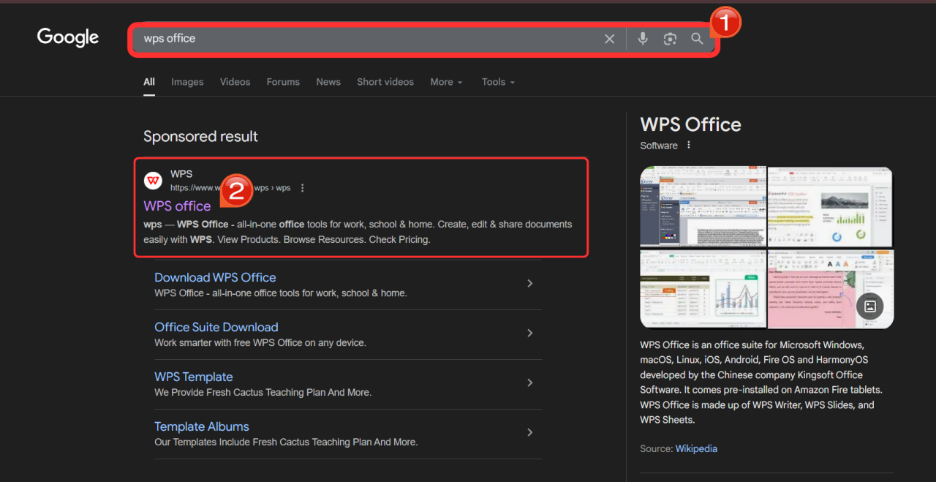Open the three-dot menu beside the WPS URL
This screenshot has width=936, height=482.
click(x=302, y=188)
